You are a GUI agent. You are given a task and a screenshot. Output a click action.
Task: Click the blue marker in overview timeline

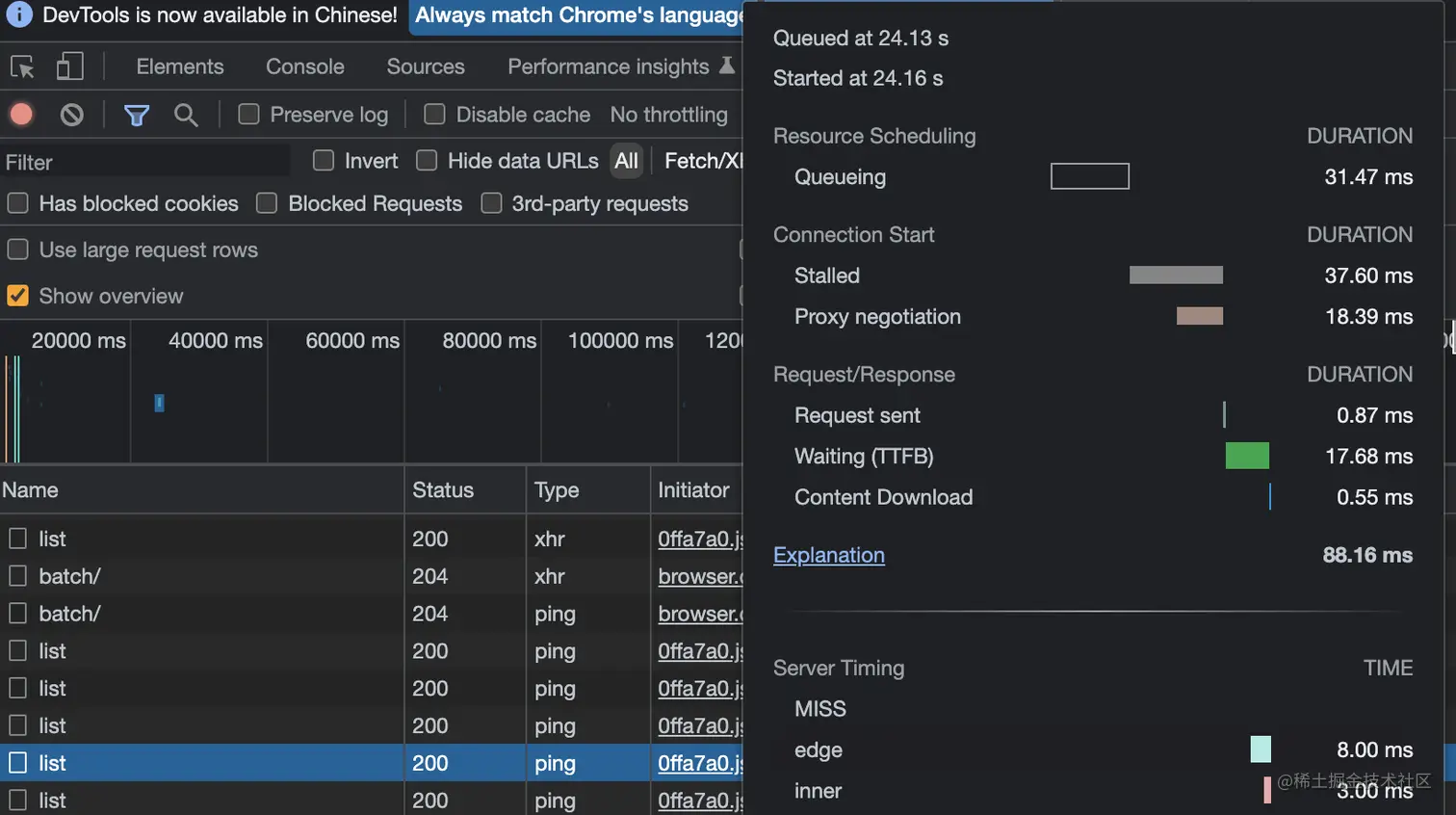(159, 403)
